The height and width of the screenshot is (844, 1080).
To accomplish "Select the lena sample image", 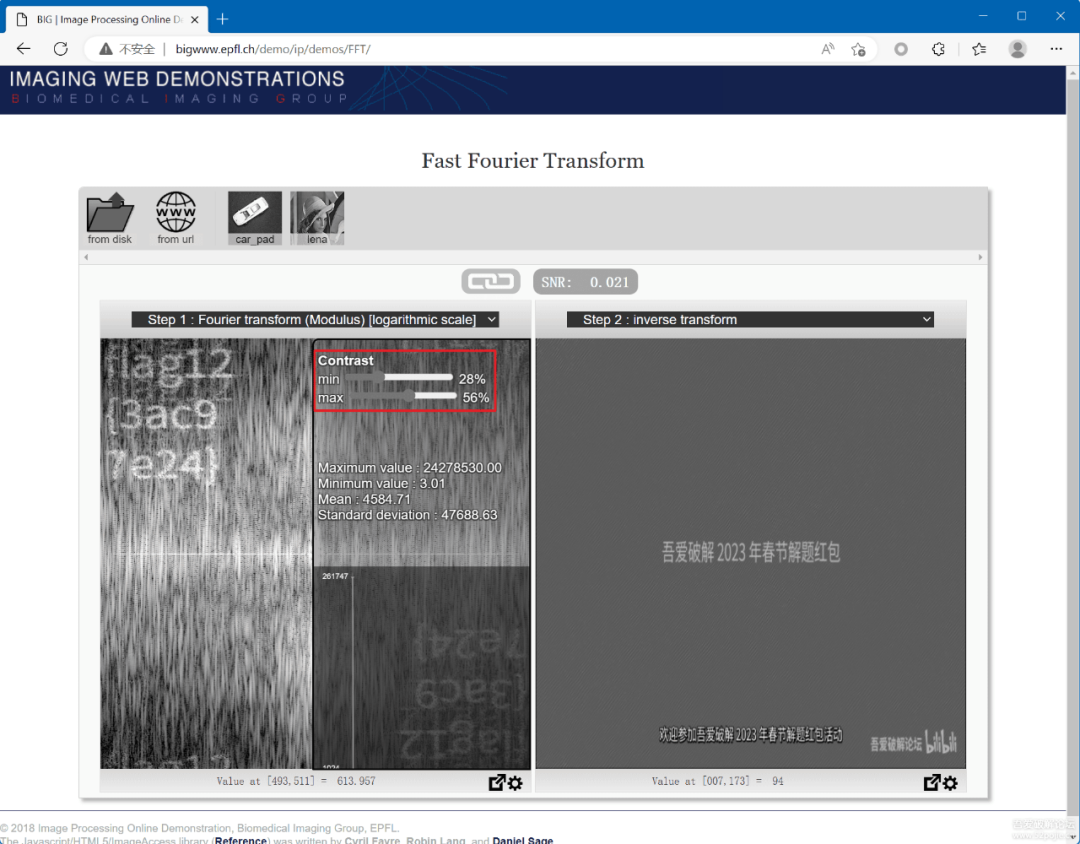I will click(x=317, y=216).
